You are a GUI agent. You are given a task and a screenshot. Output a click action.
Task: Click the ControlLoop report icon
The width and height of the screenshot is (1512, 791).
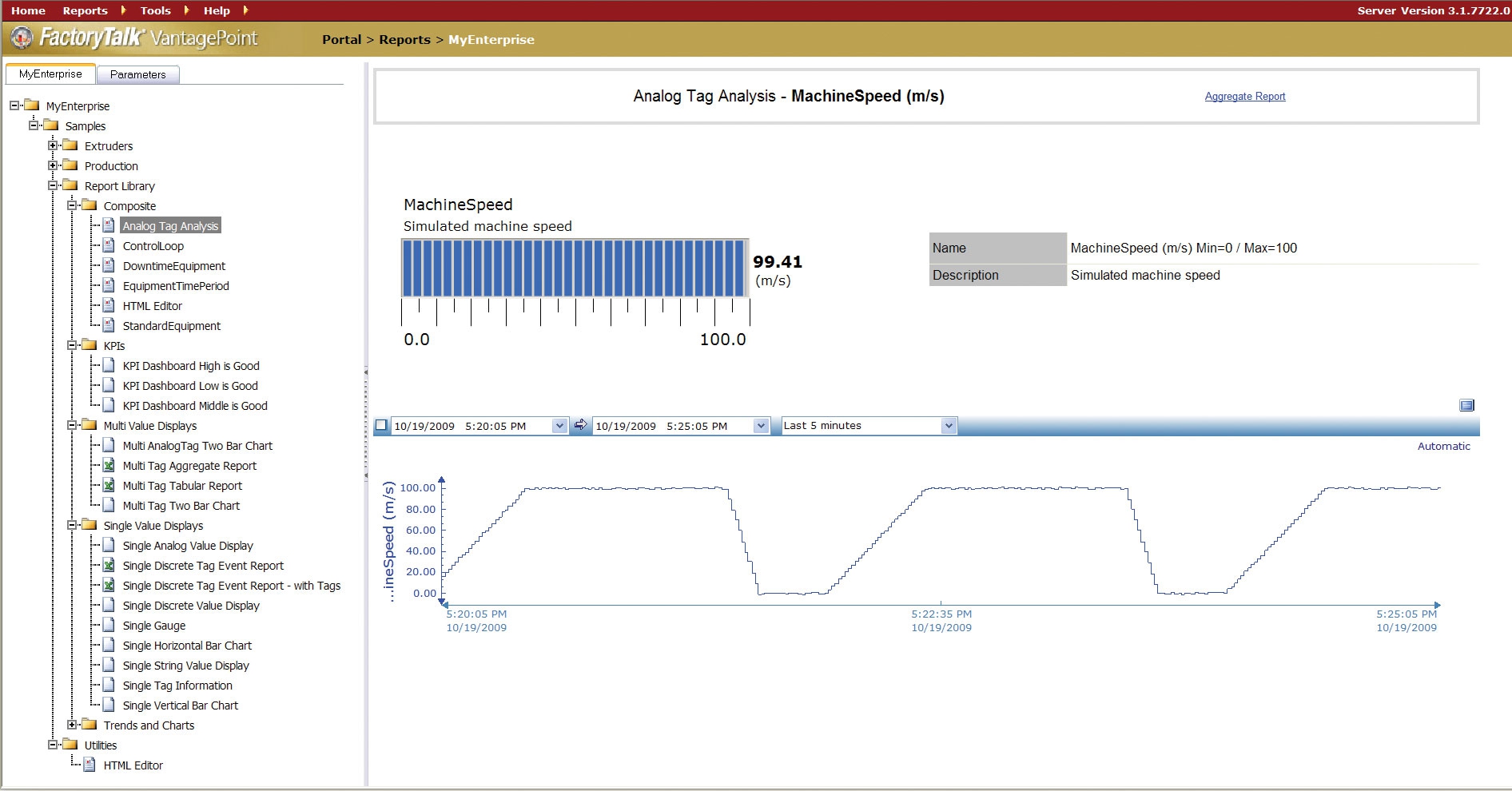pyautogui.click(x=109, y=245)
